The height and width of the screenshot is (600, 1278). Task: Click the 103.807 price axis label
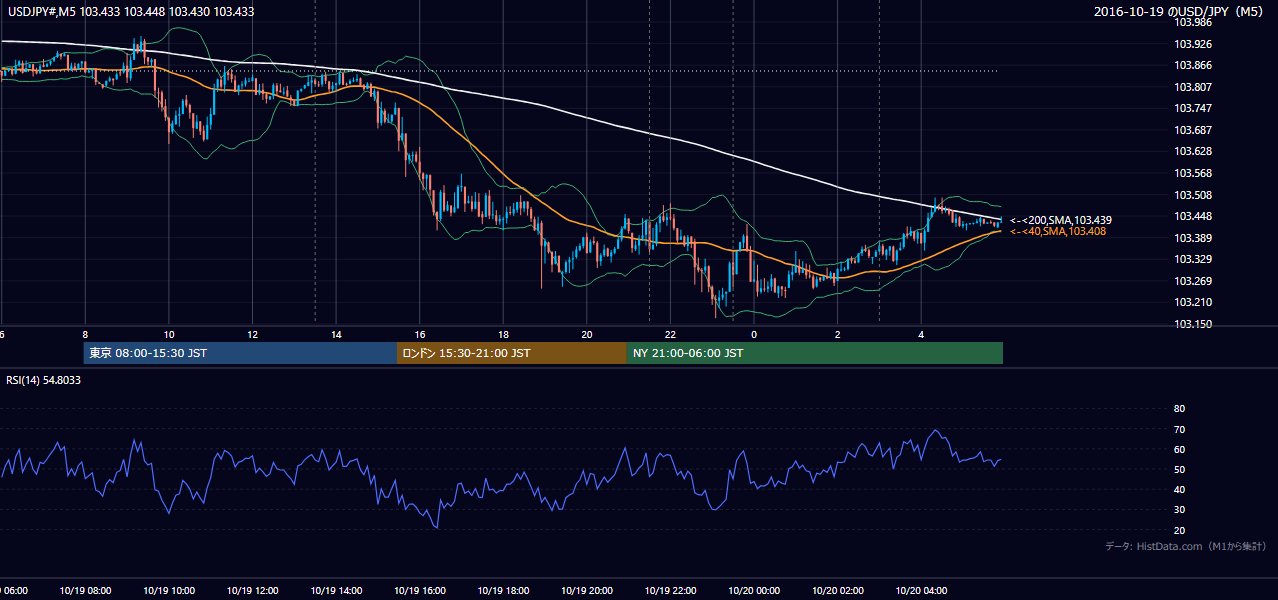pos(1193,87)
